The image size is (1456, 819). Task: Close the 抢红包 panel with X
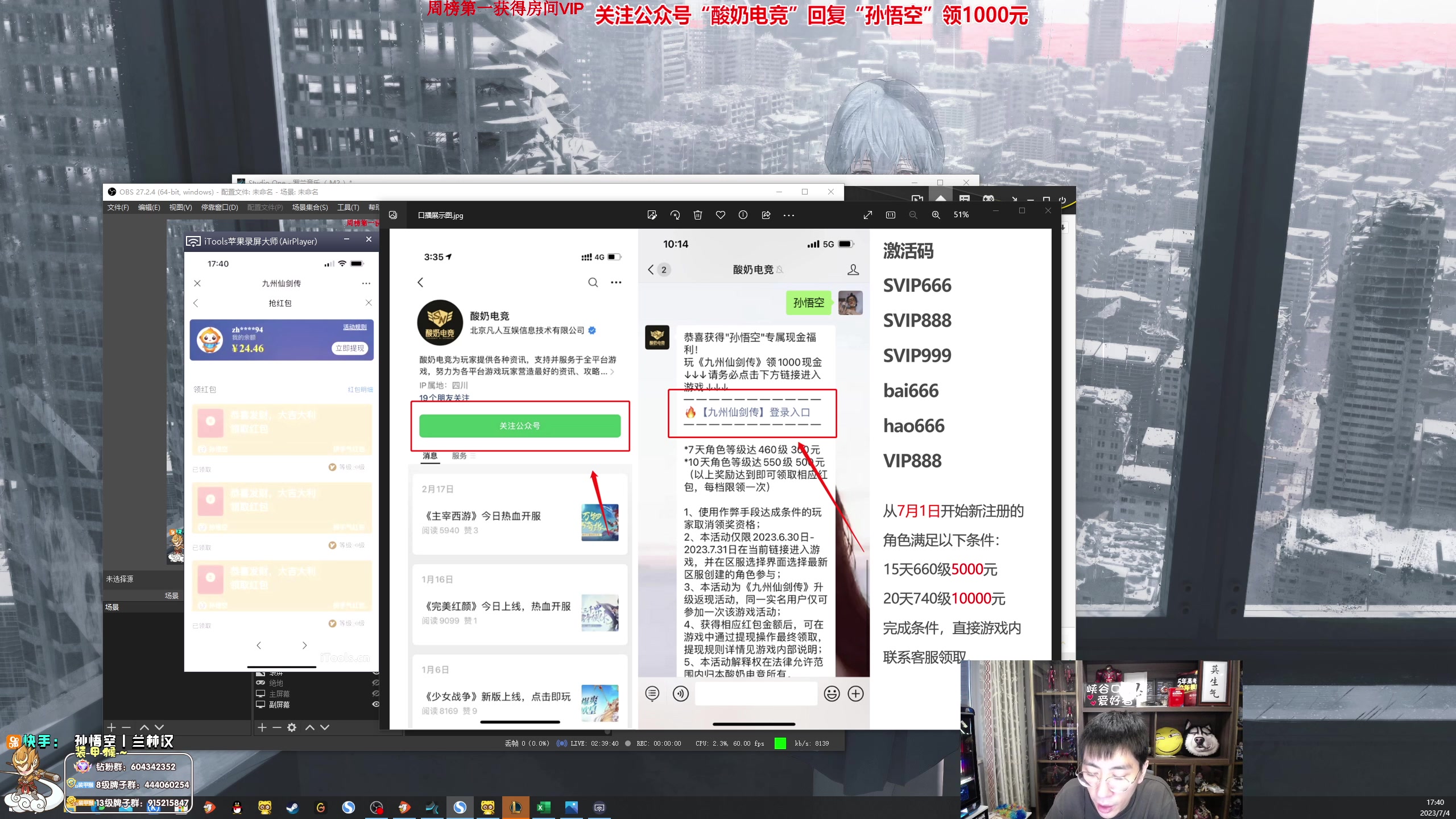369,303
